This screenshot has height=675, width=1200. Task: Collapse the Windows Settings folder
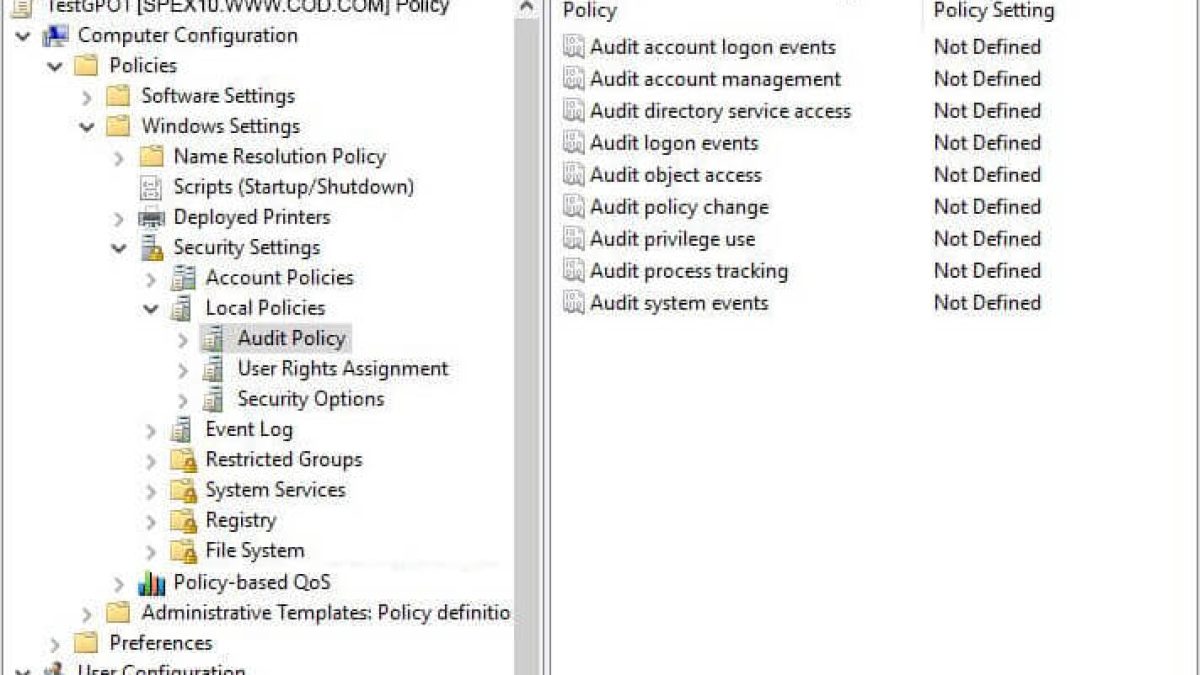coord(87,127)
